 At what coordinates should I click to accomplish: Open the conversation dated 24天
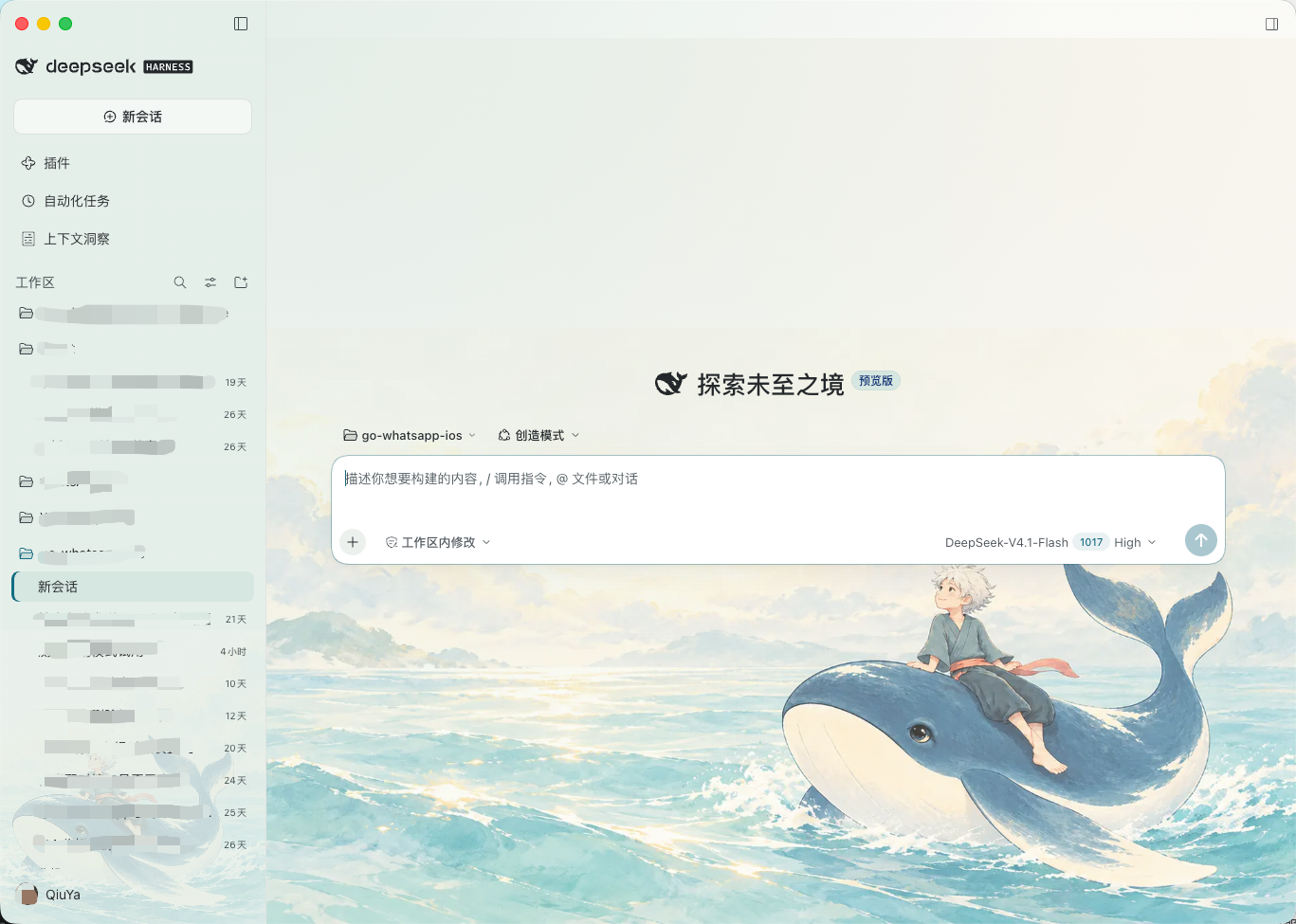coord(133,780)
